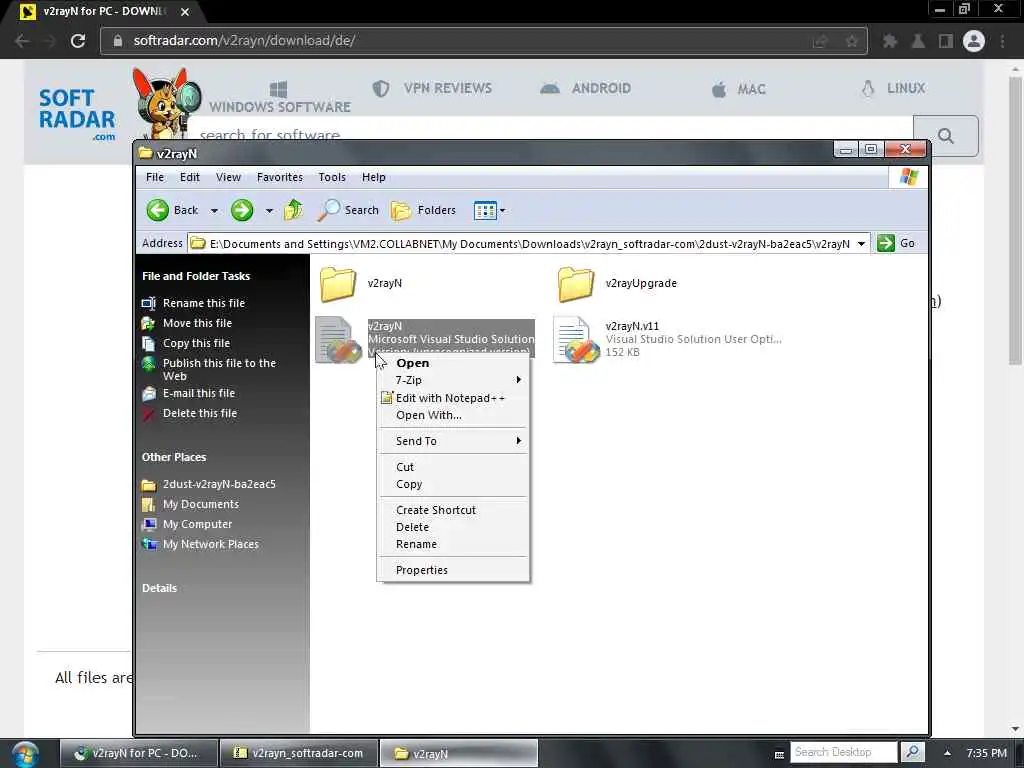Open the Favorites menu
This screenshot has width=1024, height=768.
click(280, 177)
